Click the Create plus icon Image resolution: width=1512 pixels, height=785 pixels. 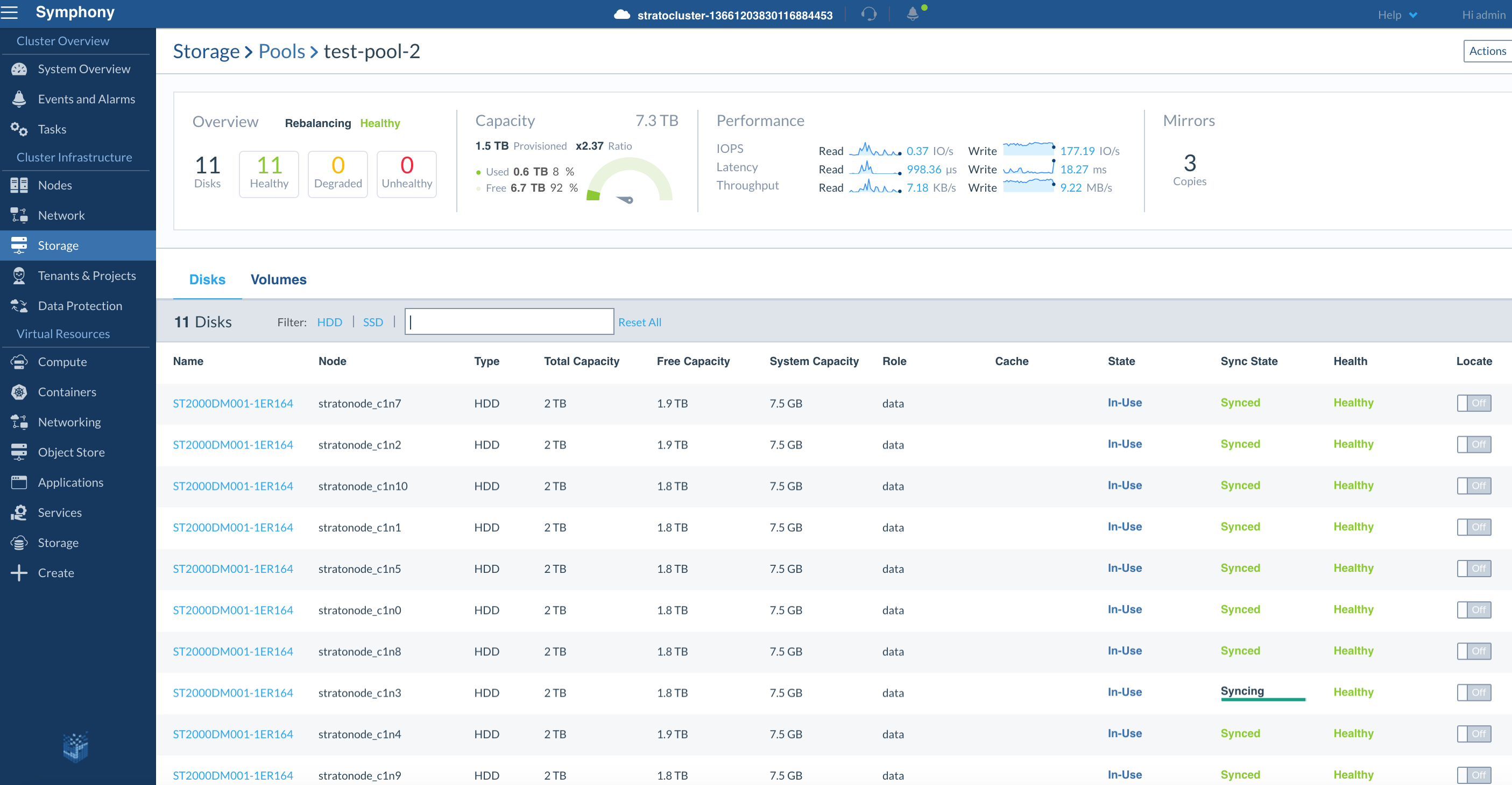tap(19, 572)
